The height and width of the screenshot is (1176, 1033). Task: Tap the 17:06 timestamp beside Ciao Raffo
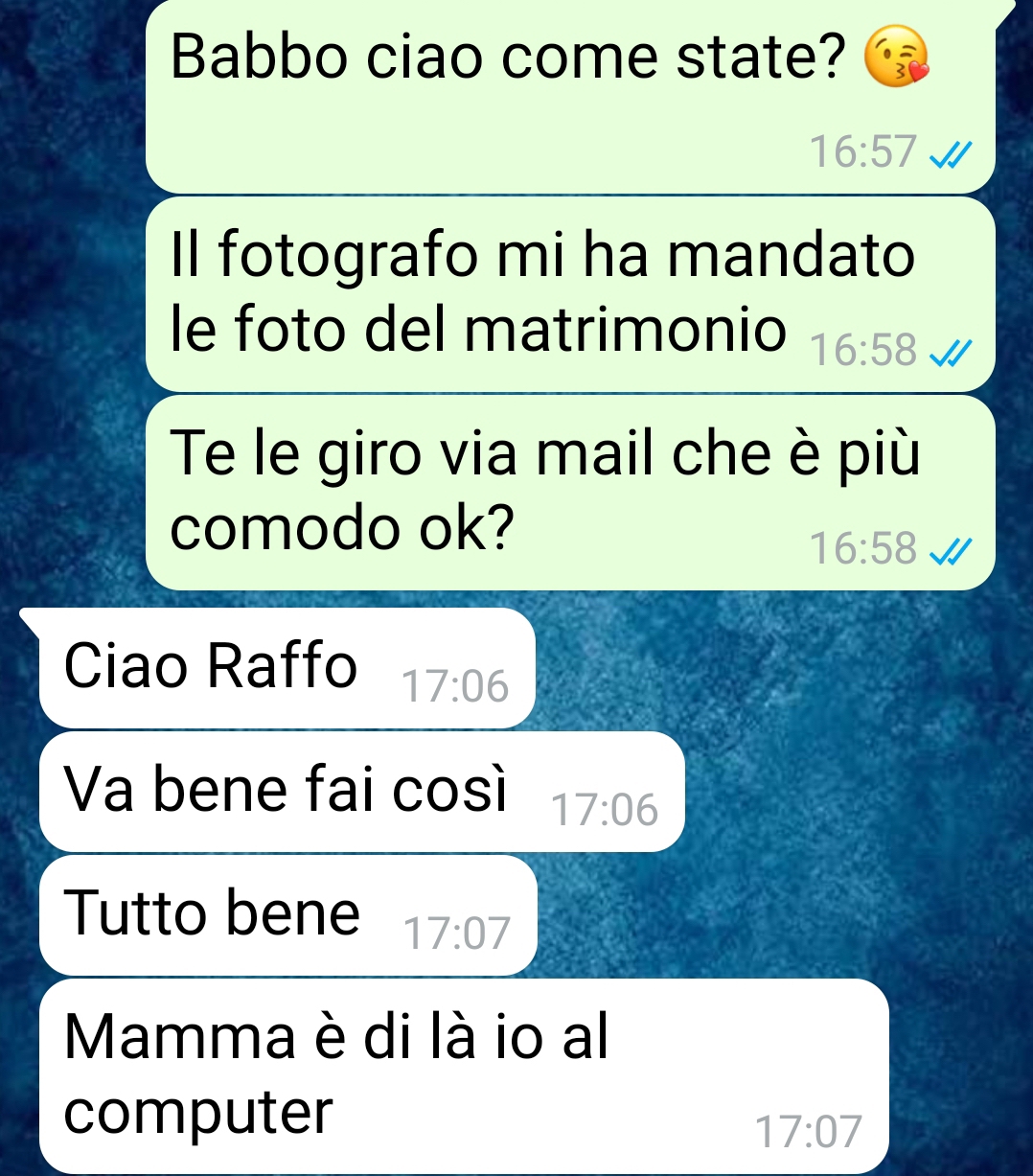pos(455,687)
